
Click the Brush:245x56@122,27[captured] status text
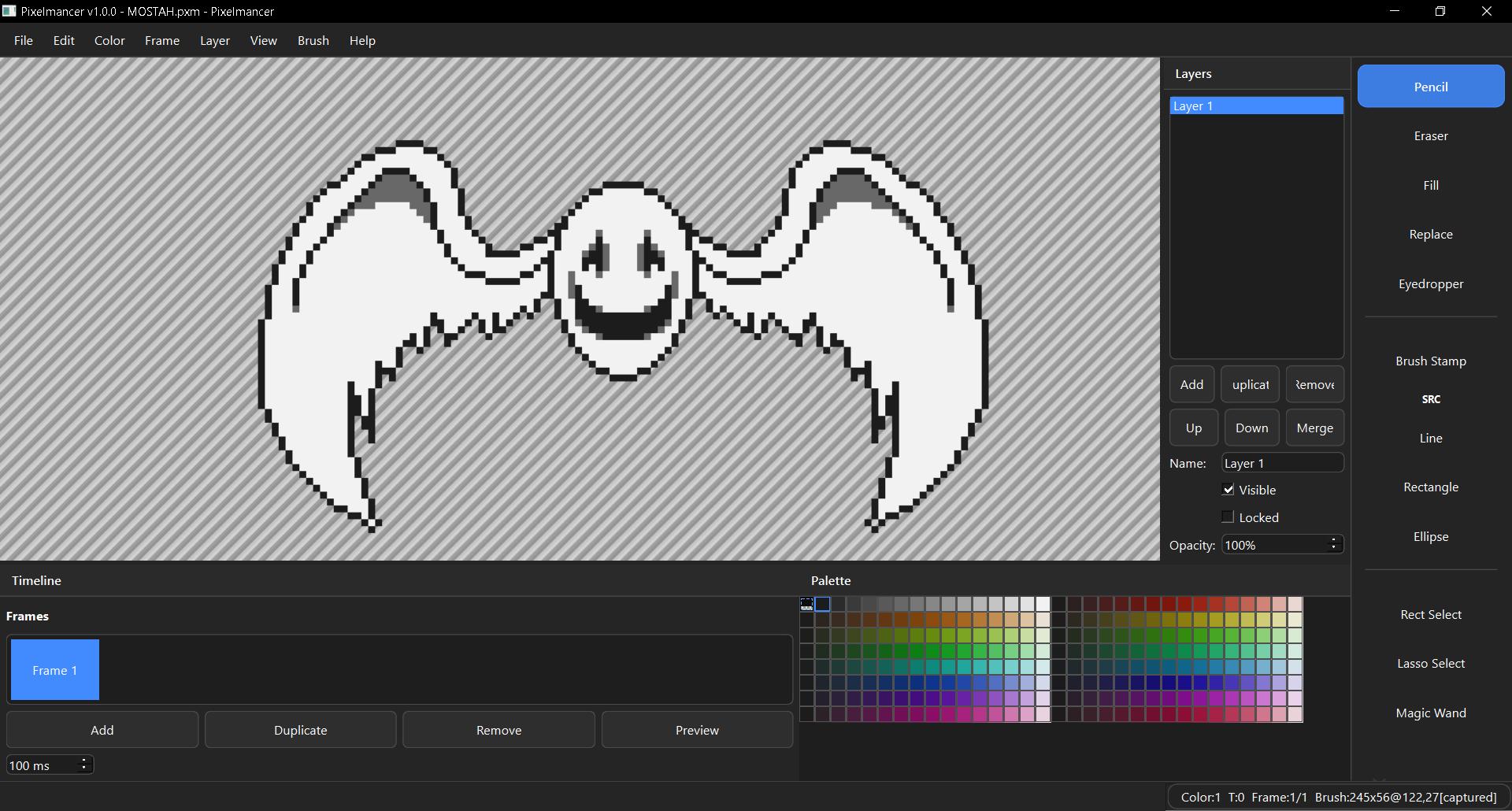pos(1406,797)
